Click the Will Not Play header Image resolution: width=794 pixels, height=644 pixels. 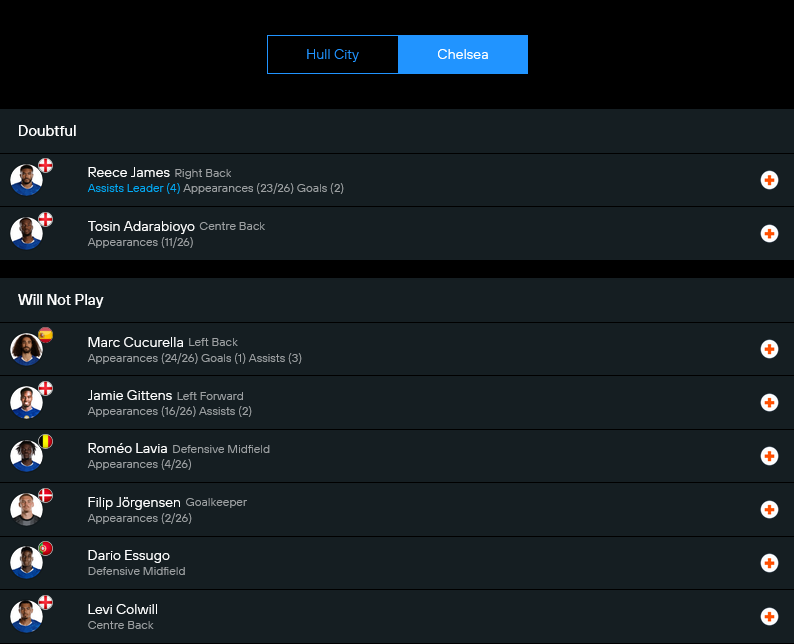[60, 300]
